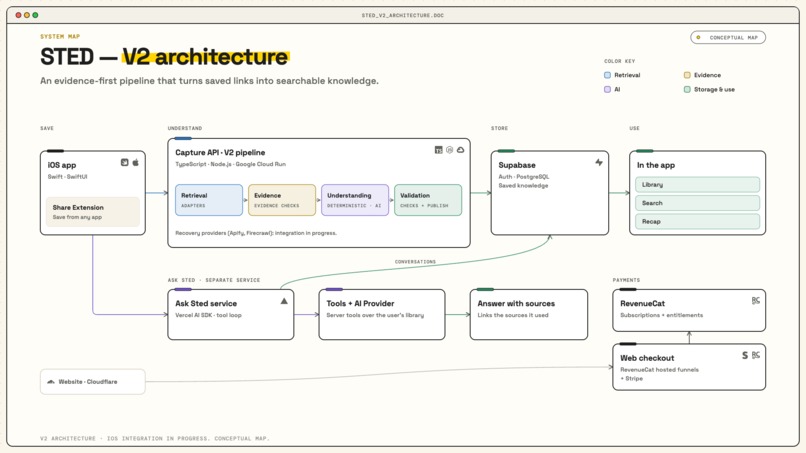Click the V2 ARCHITECTURE footer note
The width and height of the screenshot is (806, 453).
(x=155, y=439)
